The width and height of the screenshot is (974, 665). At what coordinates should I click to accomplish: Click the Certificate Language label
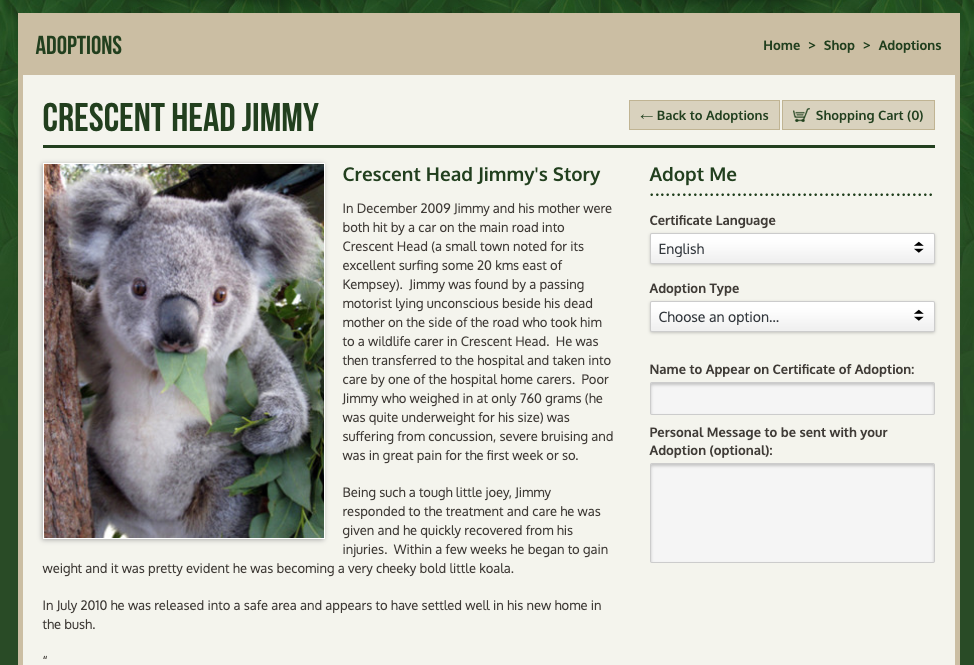click(x=712, y=220)
